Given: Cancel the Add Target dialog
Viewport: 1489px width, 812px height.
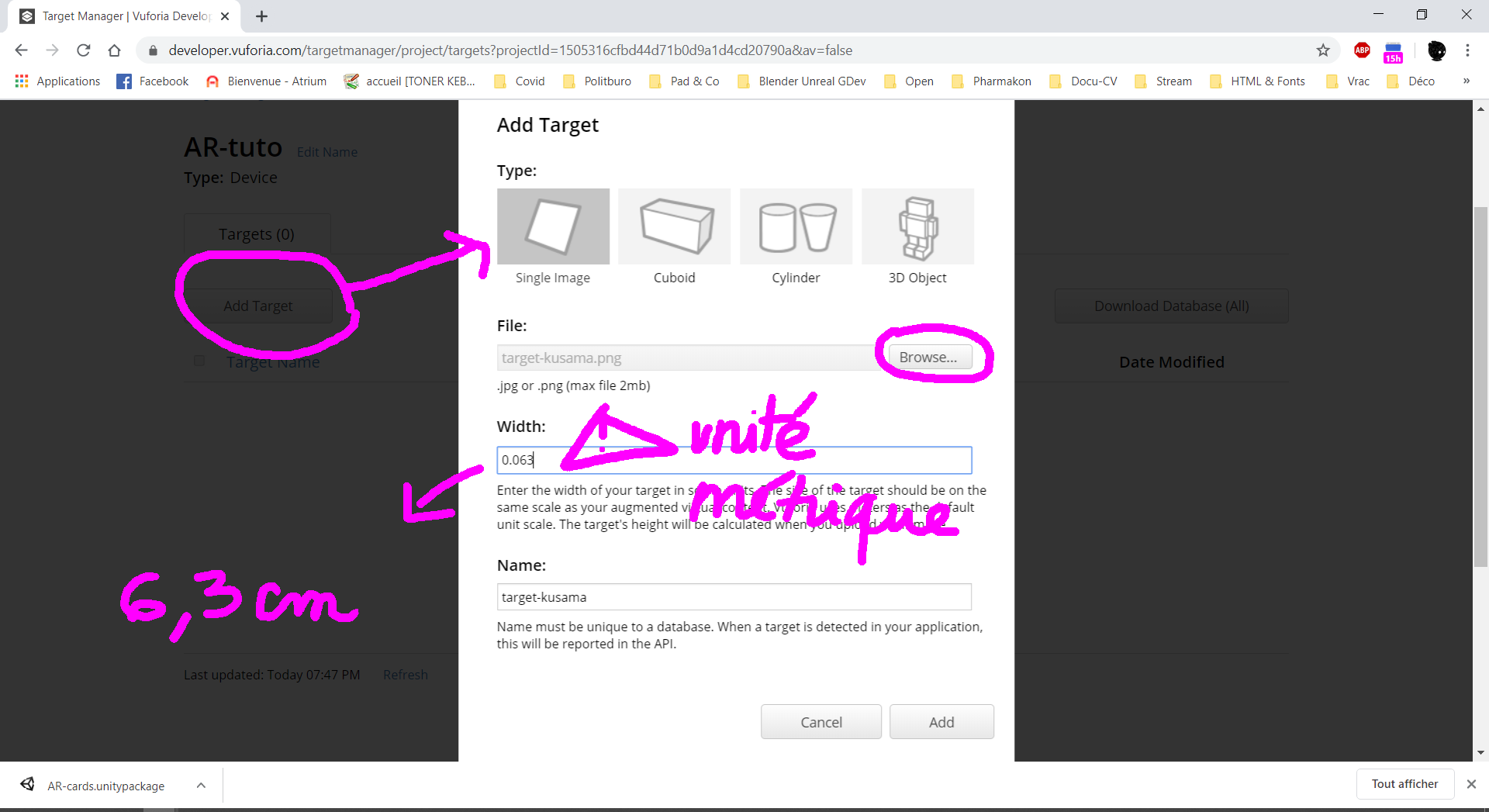Looking at the screenshot, I should pyautogui.click(x=821, y=722).
